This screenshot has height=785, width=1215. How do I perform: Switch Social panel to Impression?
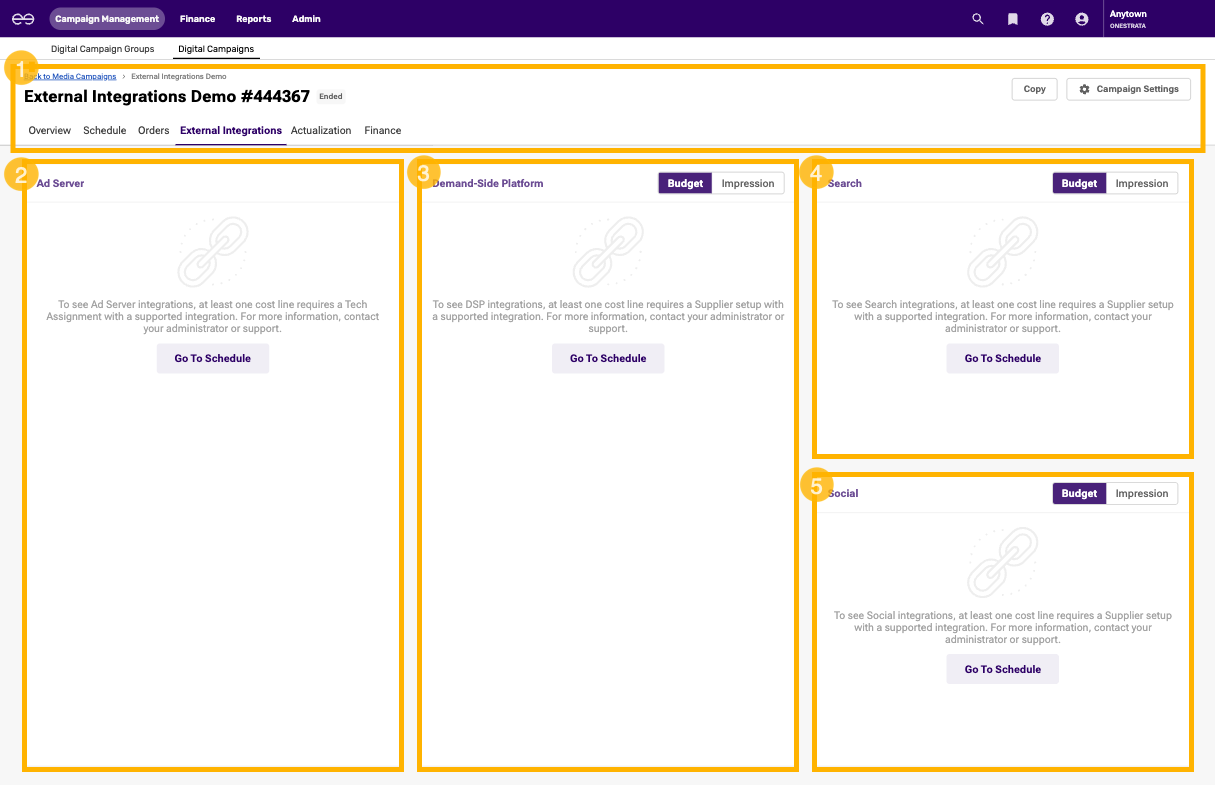tap(1141, 493)
